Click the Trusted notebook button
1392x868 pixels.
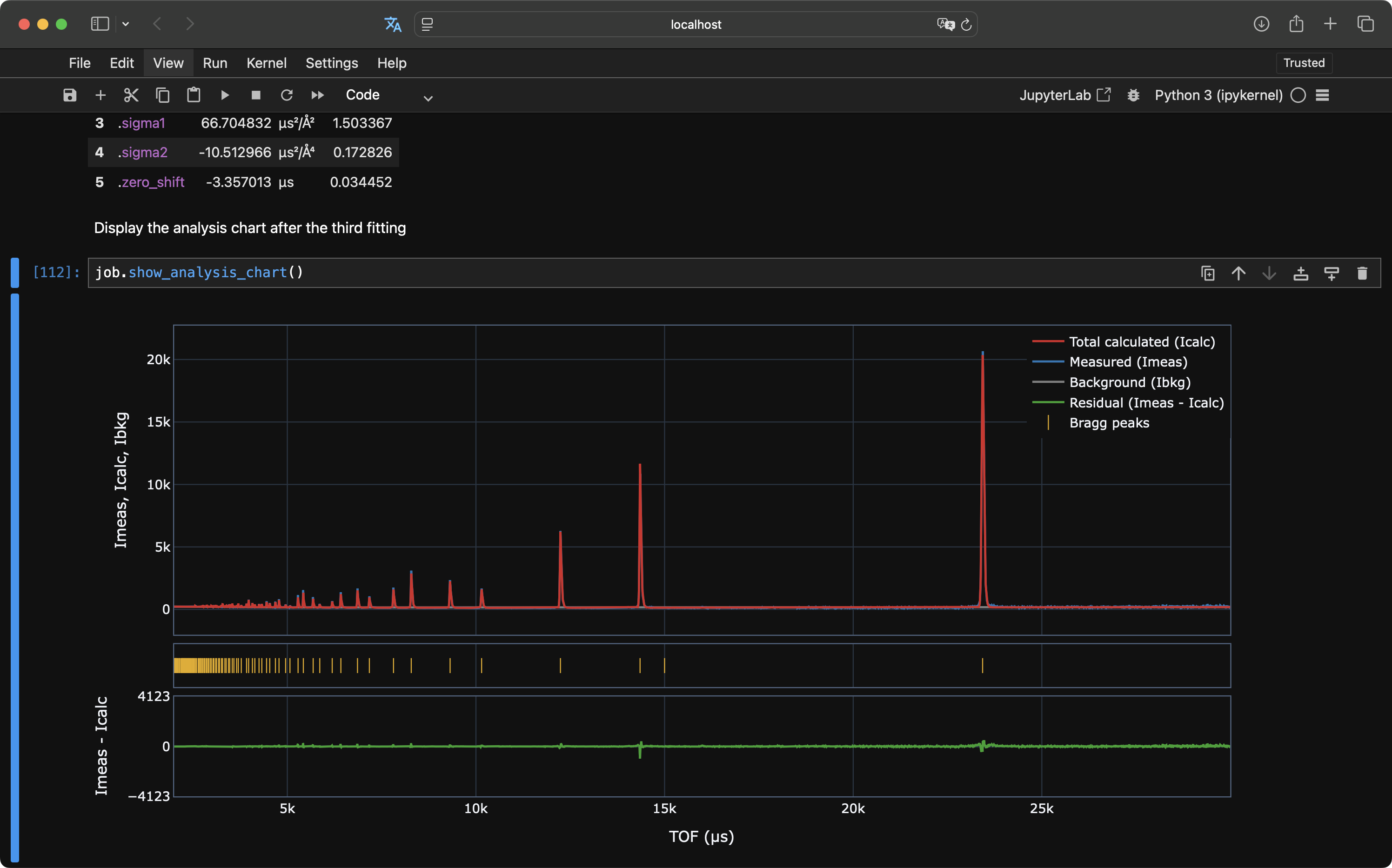(1303, 63)
